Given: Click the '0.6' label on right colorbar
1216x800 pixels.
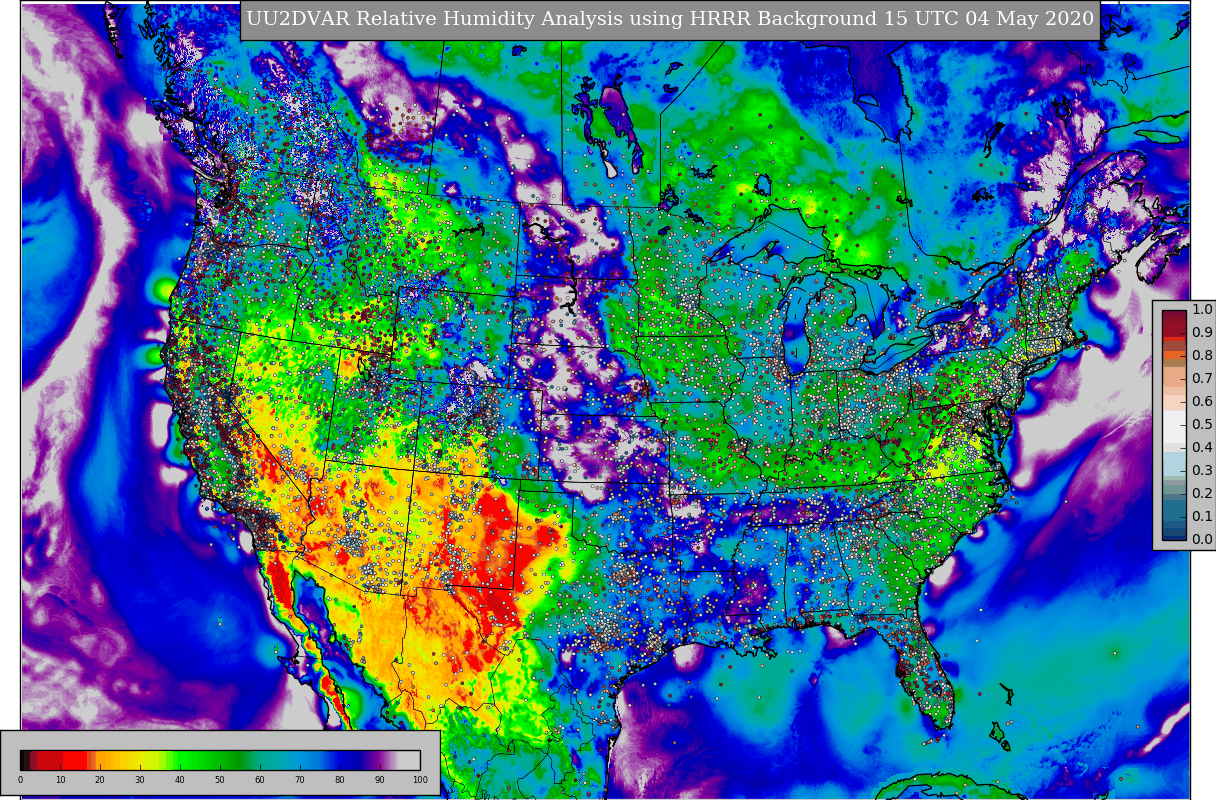Looking at the screenshot, I should point(1202,402).
